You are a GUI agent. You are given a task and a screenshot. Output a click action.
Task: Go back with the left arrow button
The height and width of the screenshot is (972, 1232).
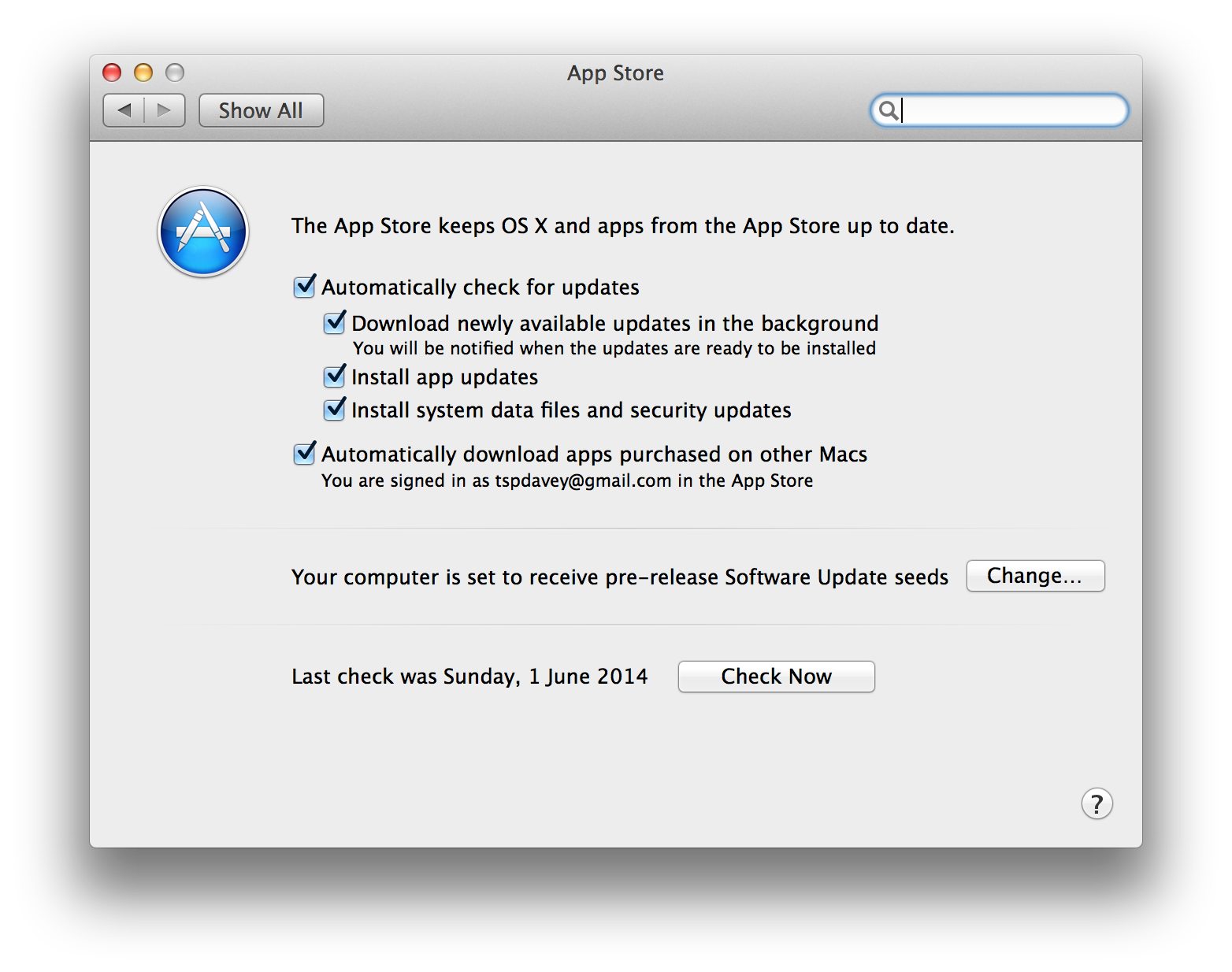124,110
